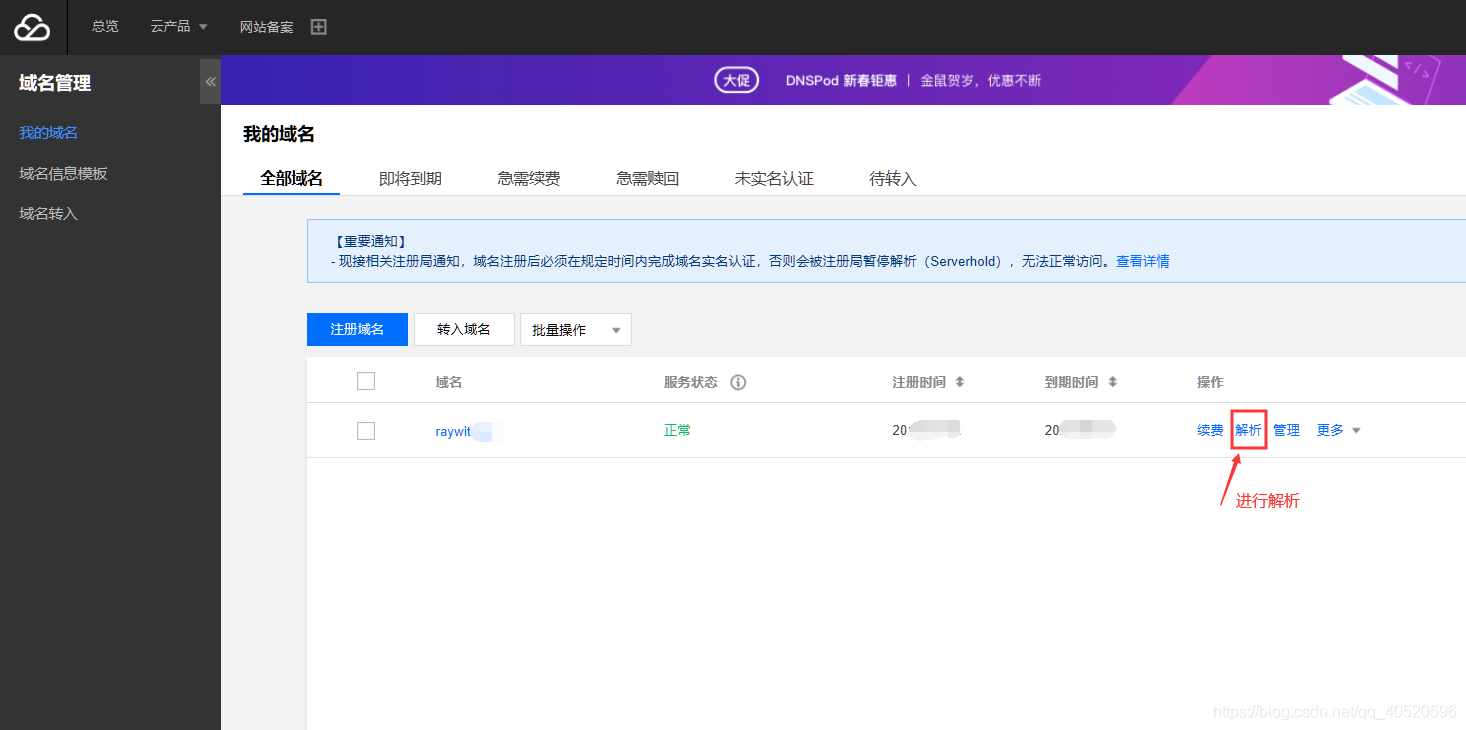Viewport: 1466px width, 730px height.
Task: Switch to the 未实名认证 tab
Action: click(x=773, y=177)
